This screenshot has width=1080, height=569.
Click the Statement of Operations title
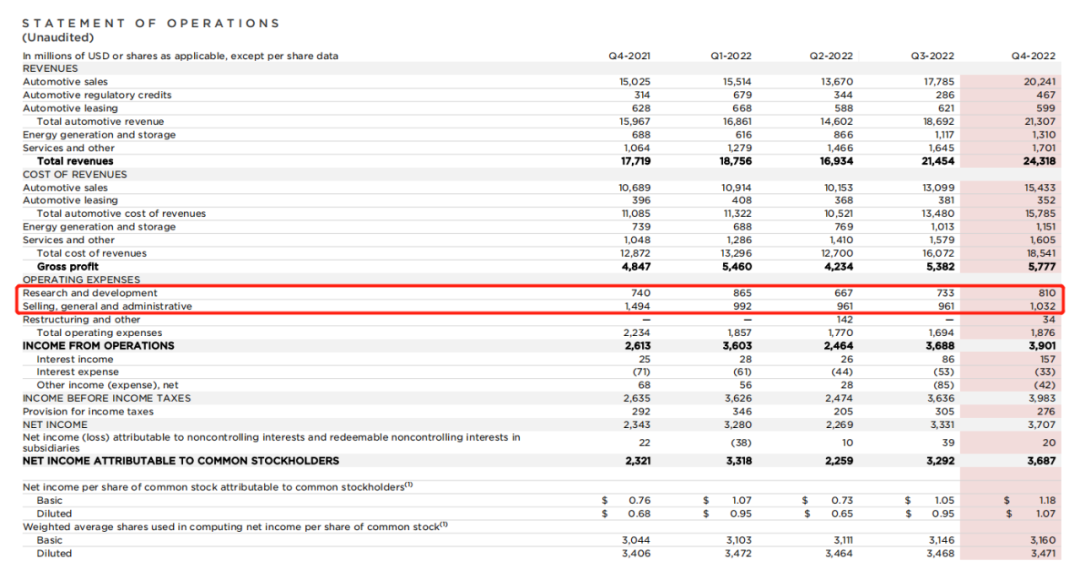tap(151, 23)
